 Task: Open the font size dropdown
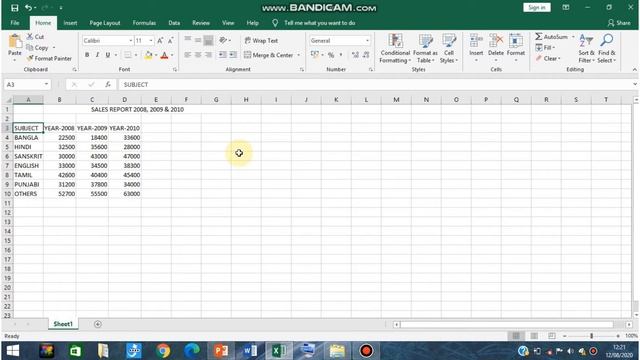151,40
